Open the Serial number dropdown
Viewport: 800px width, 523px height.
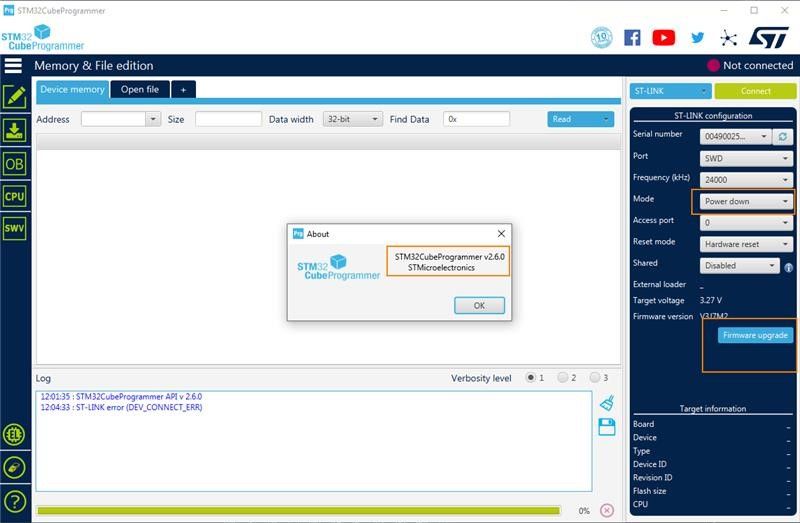pyautogui.click(x=735, y=136)
